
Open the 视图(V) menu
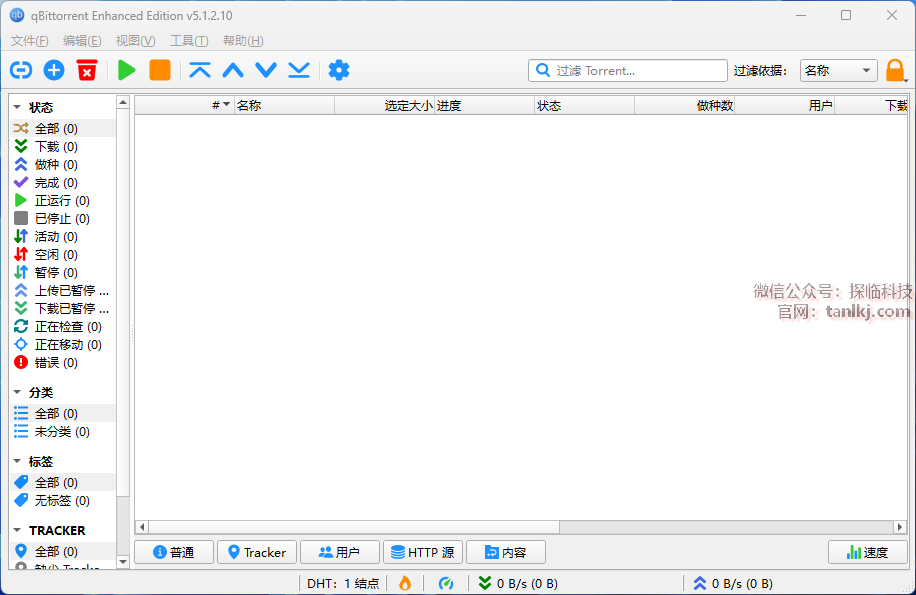(135, 41)
